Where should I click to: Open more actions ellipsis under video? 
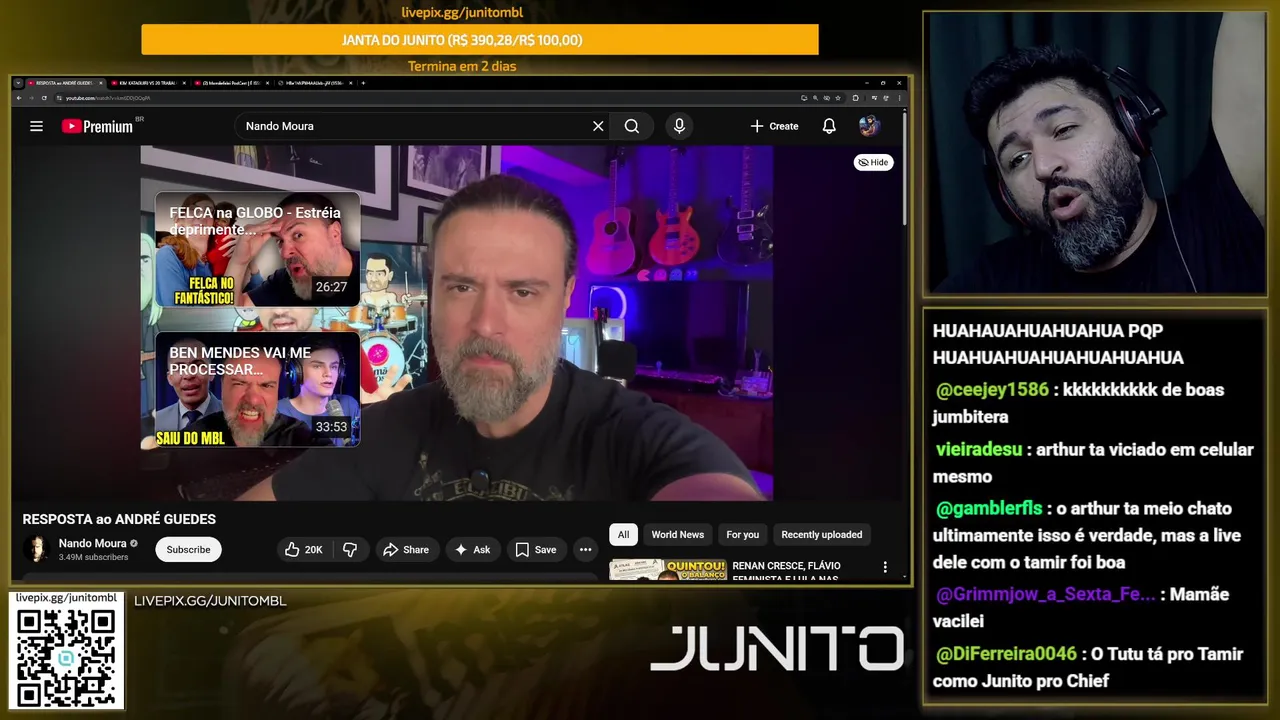click(585, 549)
